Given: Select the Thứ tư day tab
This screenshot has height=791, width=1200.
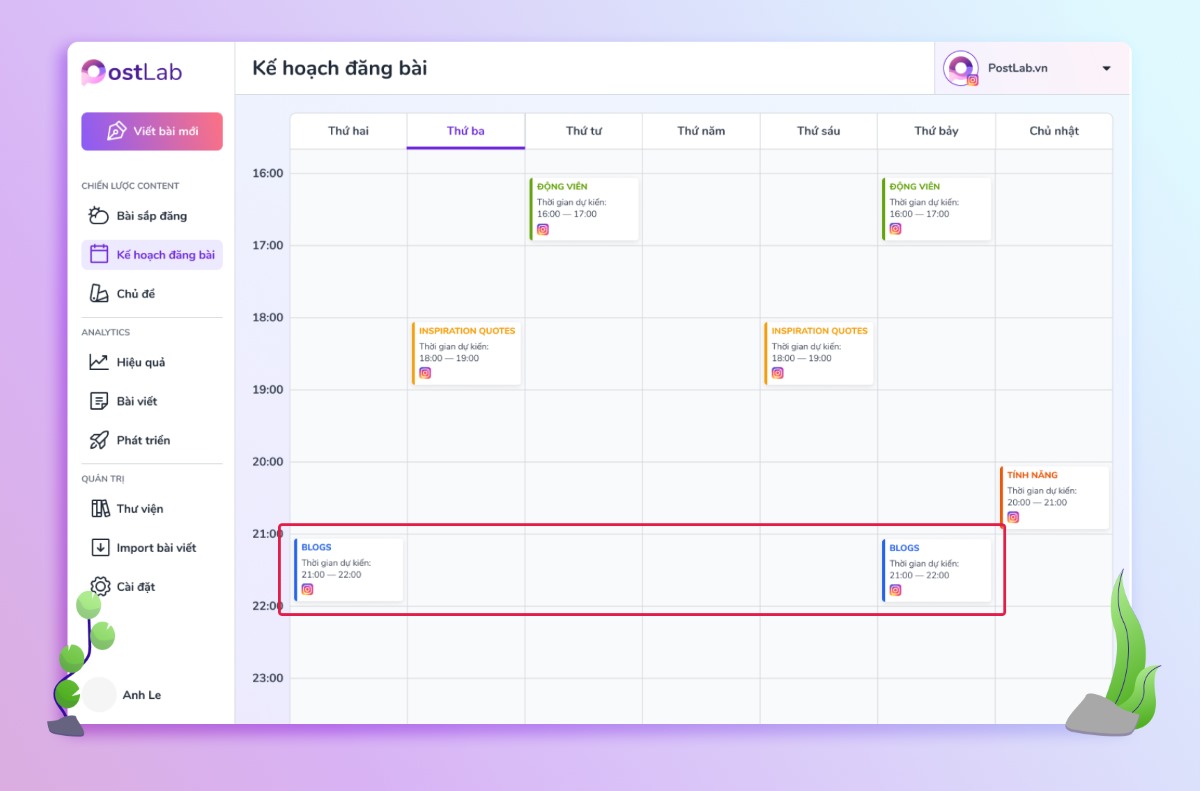Looking at the screenshot, I should tap(584, 131).
